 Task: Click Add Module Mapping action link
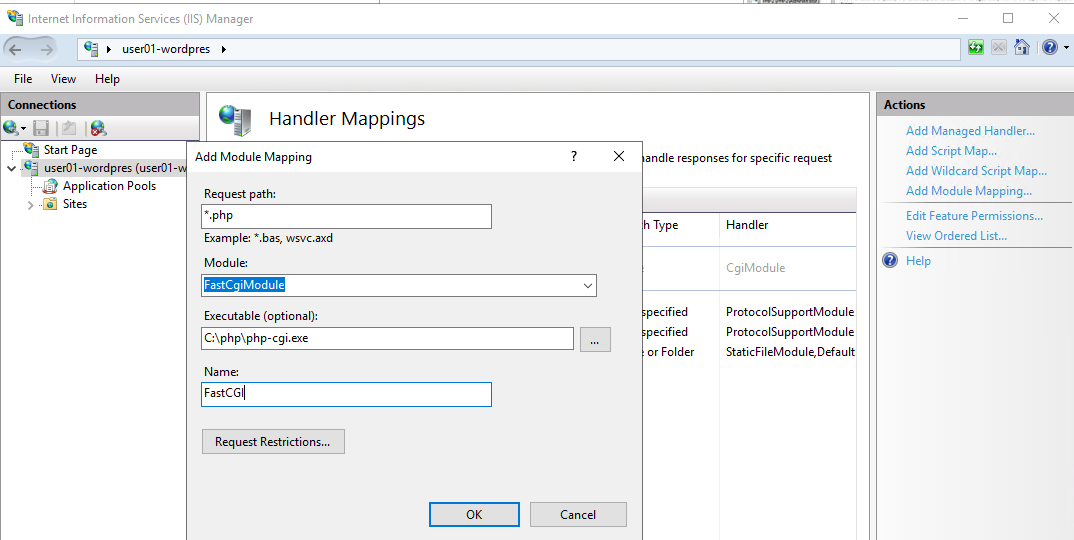[969, 191]
